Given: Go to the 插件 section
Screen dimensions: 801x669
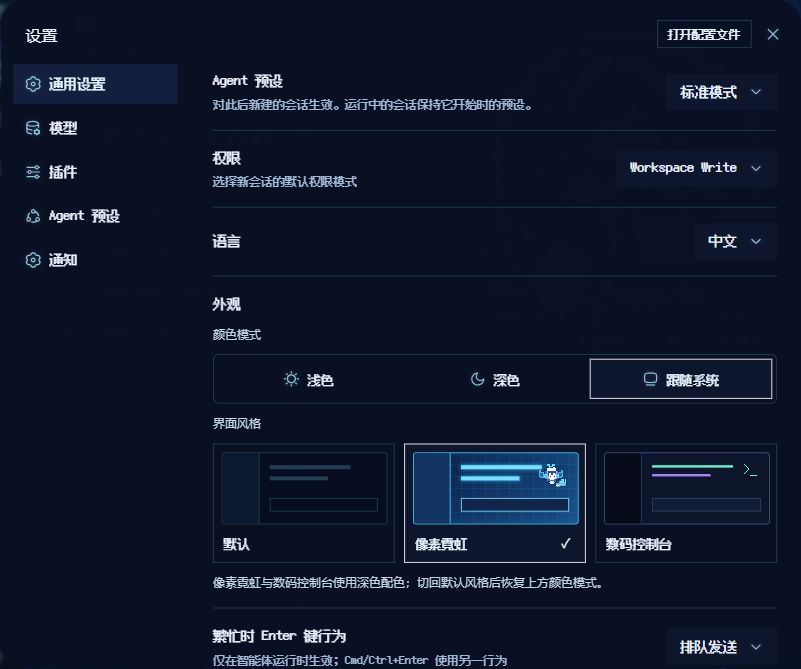Looking at the screenshot, I should tap(96, 172).
